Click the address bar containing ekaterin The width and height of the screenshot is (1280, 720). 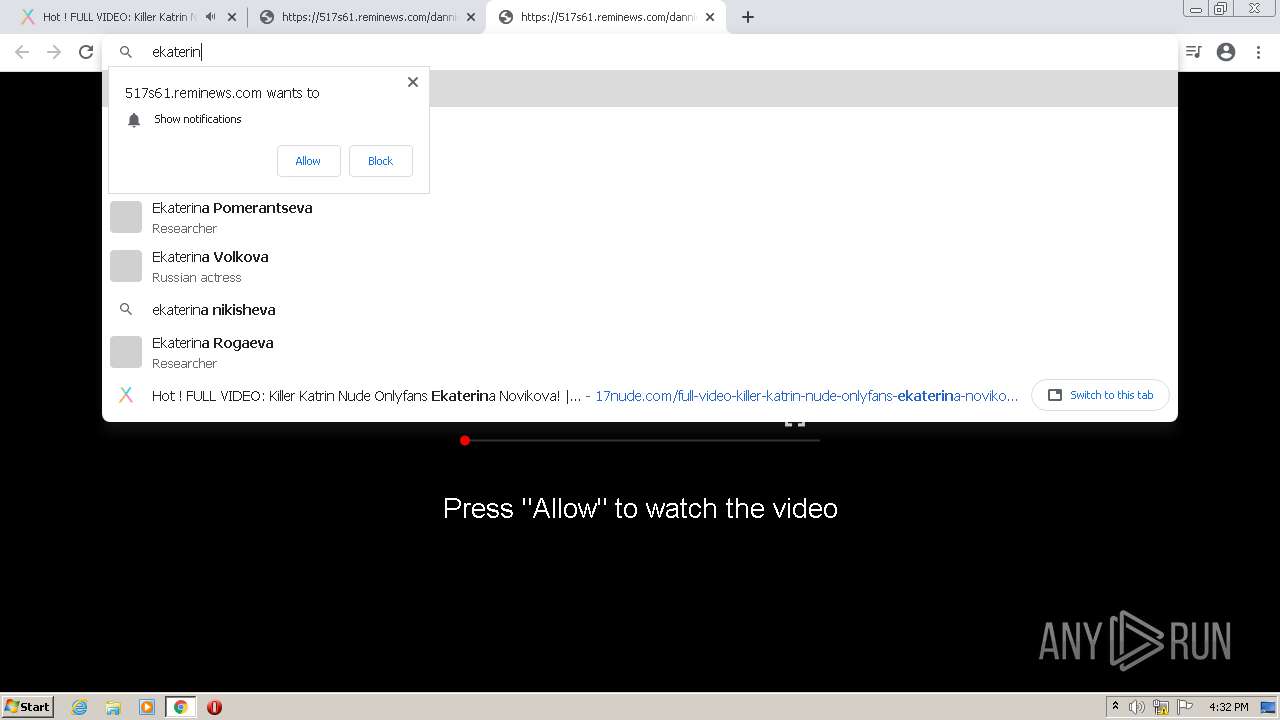pos(640,52)
